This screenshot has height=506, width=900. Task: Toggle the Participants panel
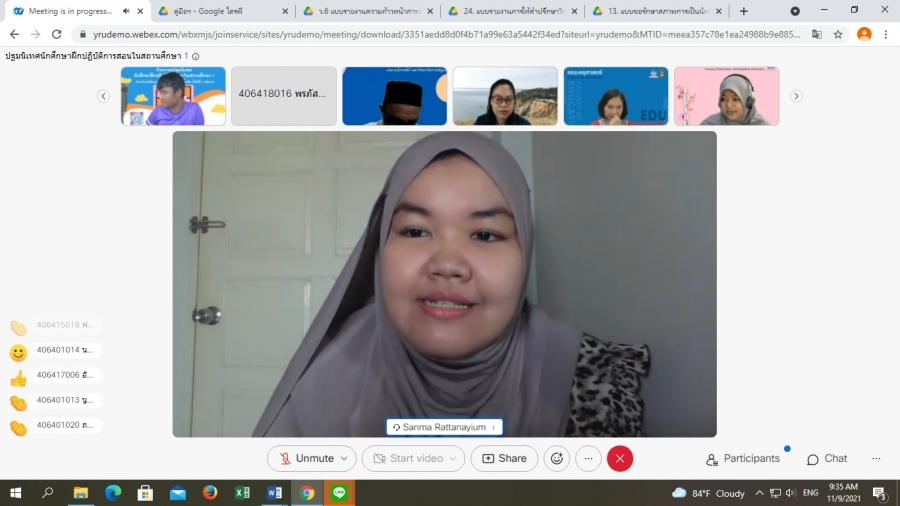click(743, 458)
